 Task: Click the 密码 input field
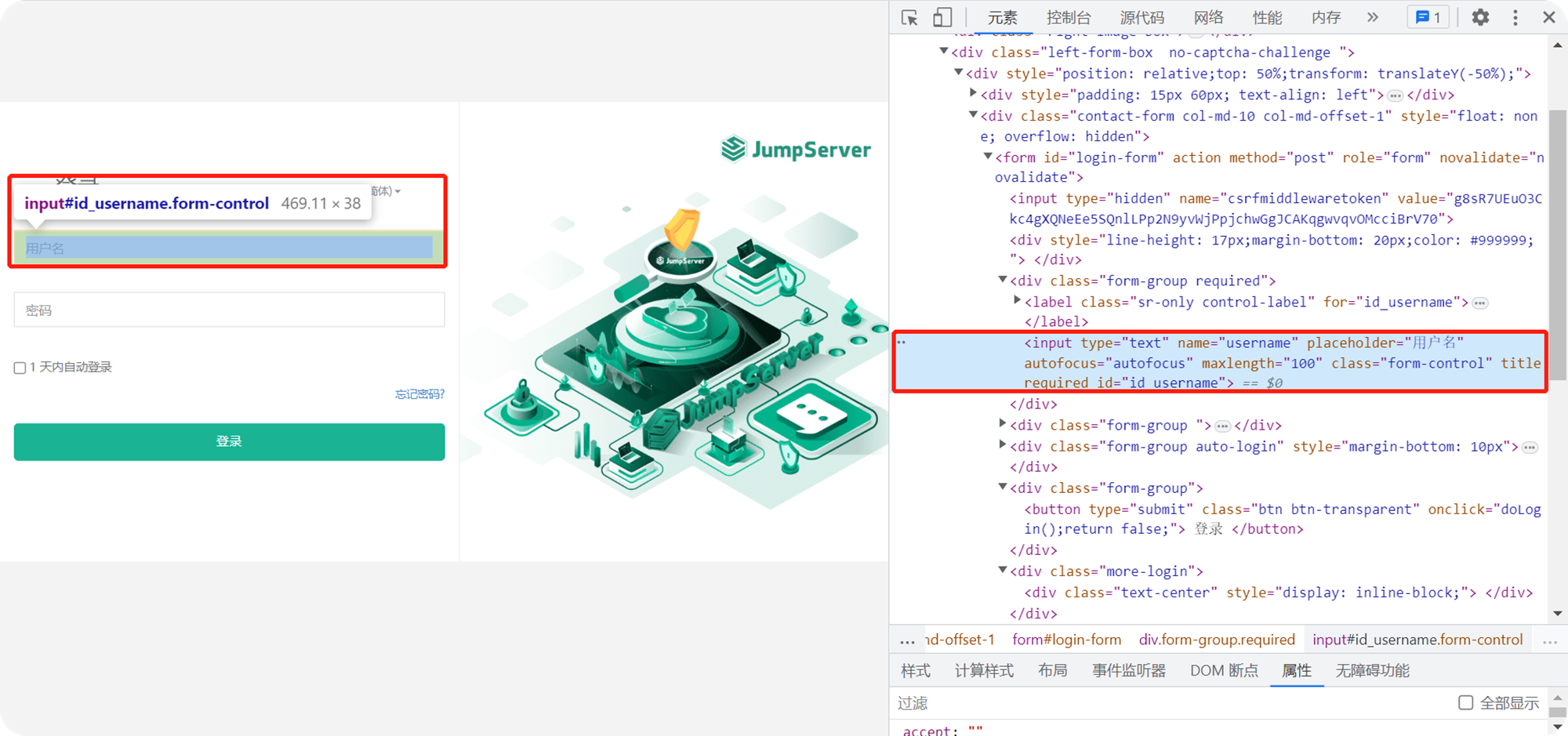point(229,310)
